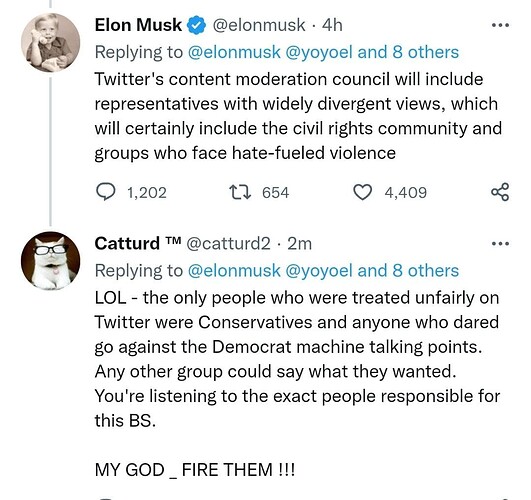Screen dimensions: 531x500
Task: Click the reply icon on Elon Musk's tweet
Action: coord(105,192)
